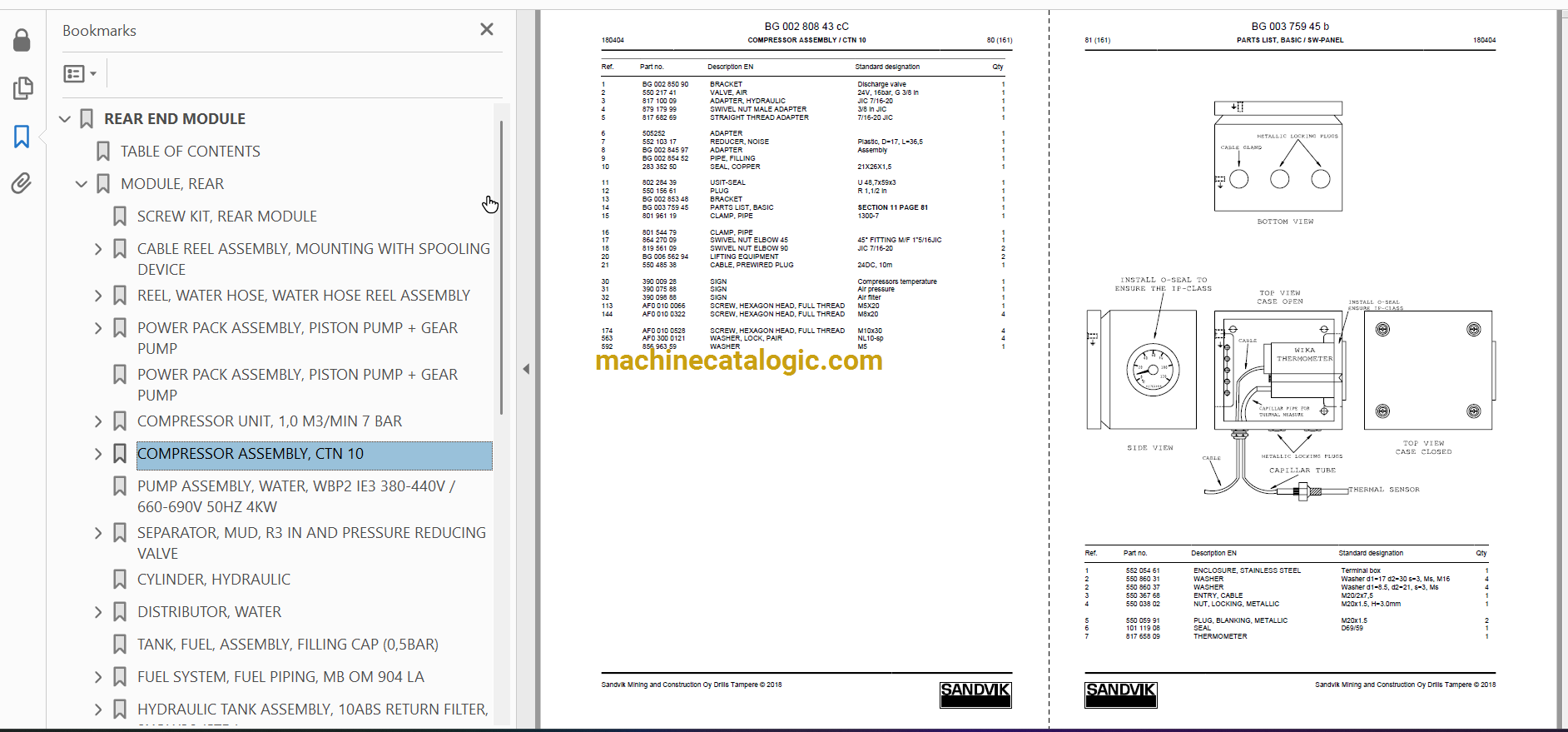The image size is (1568, 732).
Task: Click the THERMAL SENSOR diagram label
Action: (1384, 490)
